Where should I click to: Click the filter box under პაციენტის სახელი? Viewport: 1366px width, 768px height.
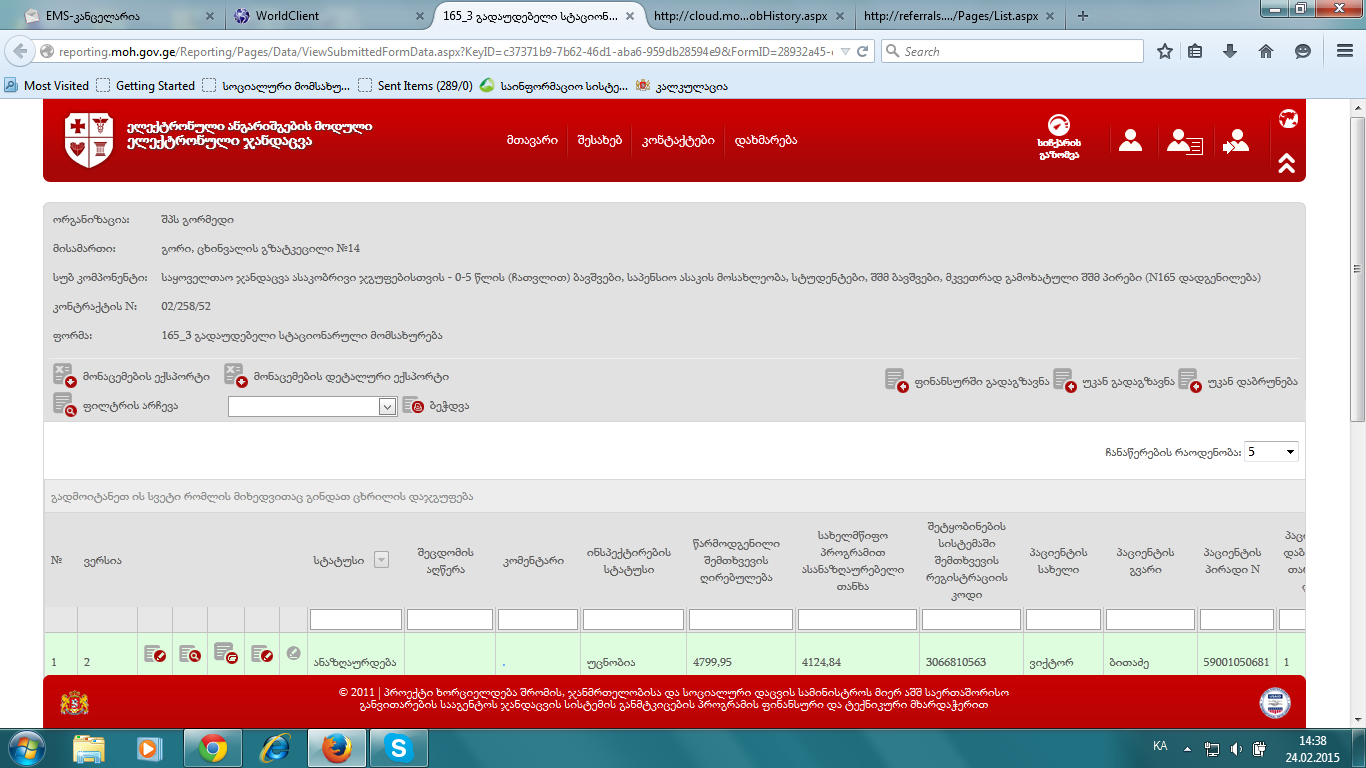(x=1062, y=620)
